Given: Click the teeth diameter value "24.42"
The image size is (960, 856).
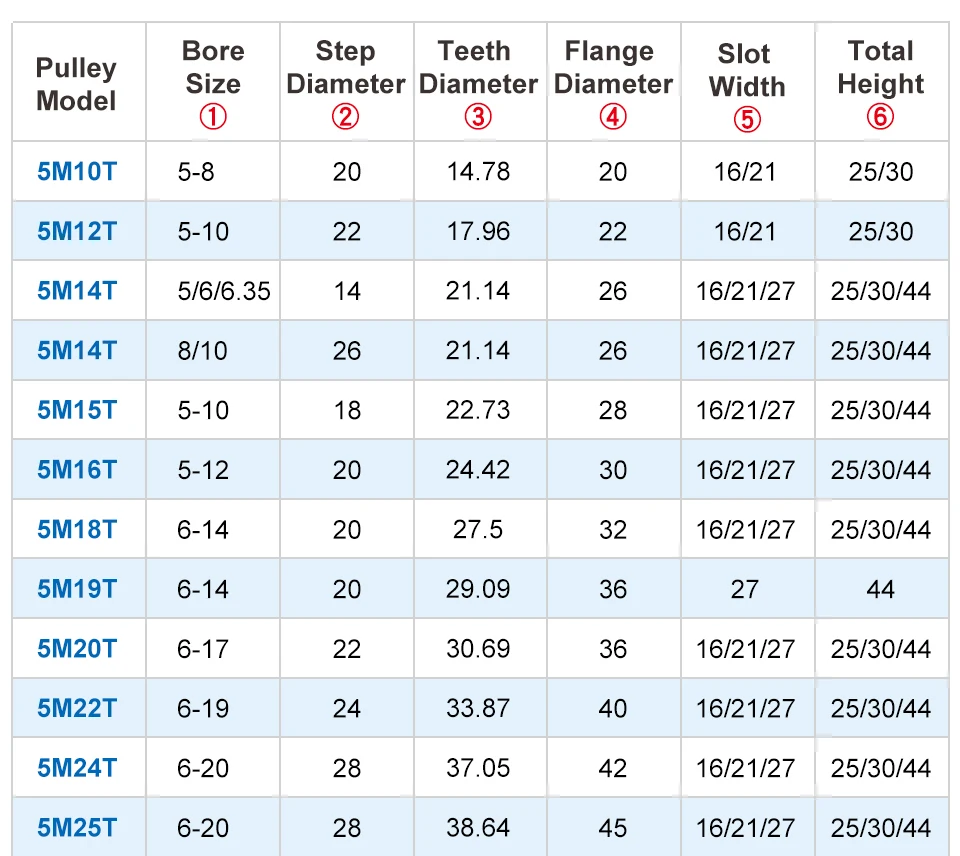Looking at the screenshot, I should pyautogui.click(x=478, y=470).
